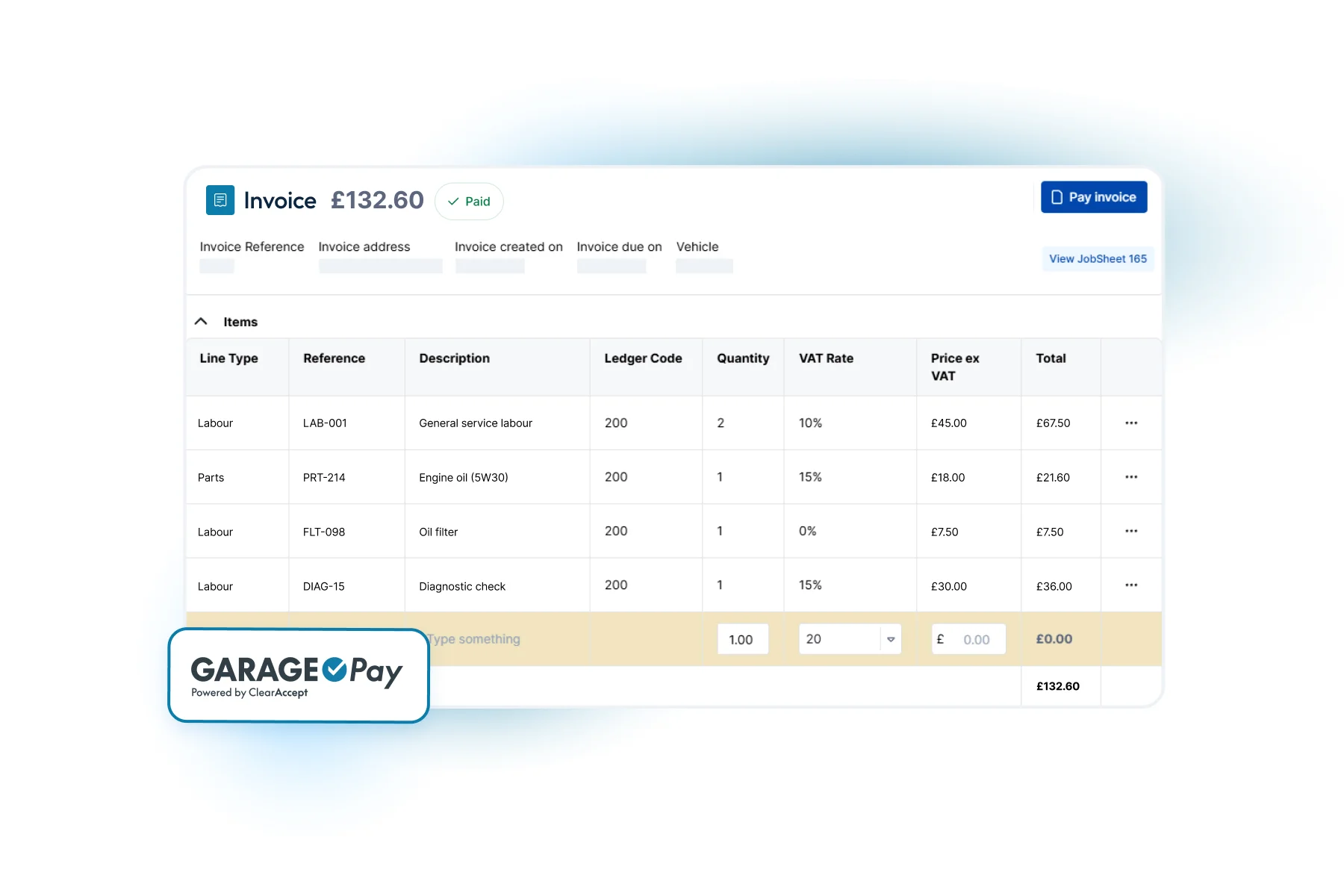Screen dimensions: 1344x896
Task: Click the Invoice created on label
Action: [508, 246]
